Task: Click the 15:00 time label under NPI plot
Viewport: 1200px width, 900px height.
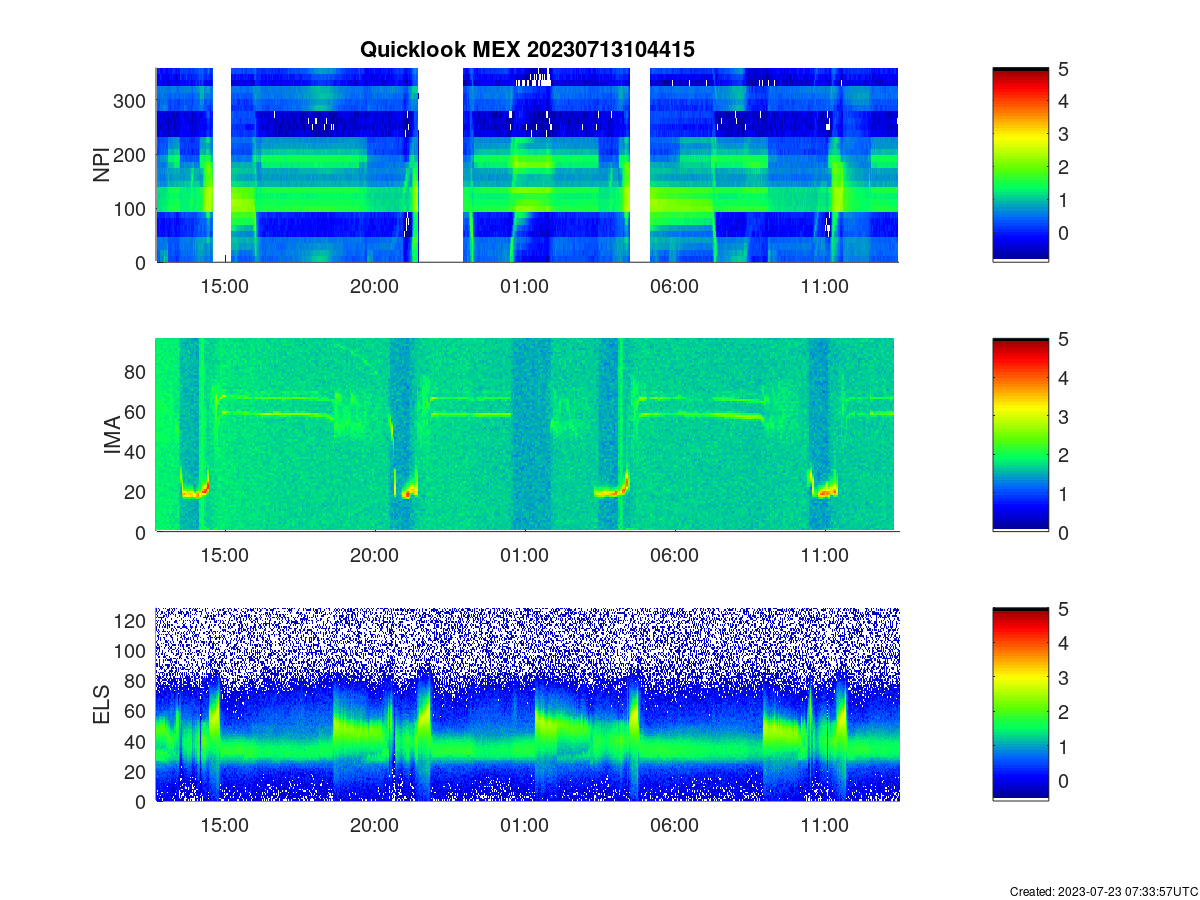Action: (x=225, y=286)
